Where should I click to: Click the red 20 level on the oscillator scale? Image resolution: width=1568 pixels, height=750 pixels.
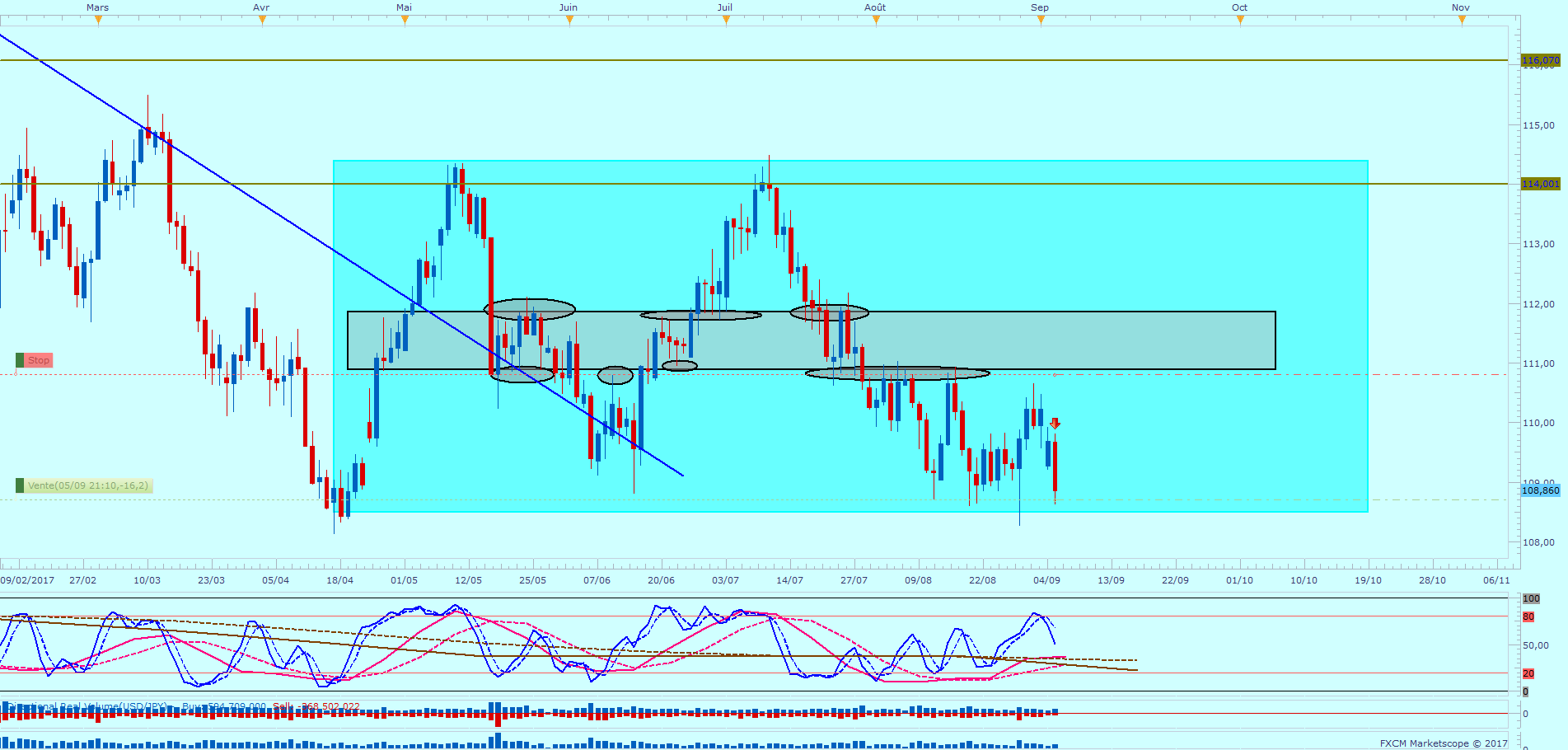1528,673
